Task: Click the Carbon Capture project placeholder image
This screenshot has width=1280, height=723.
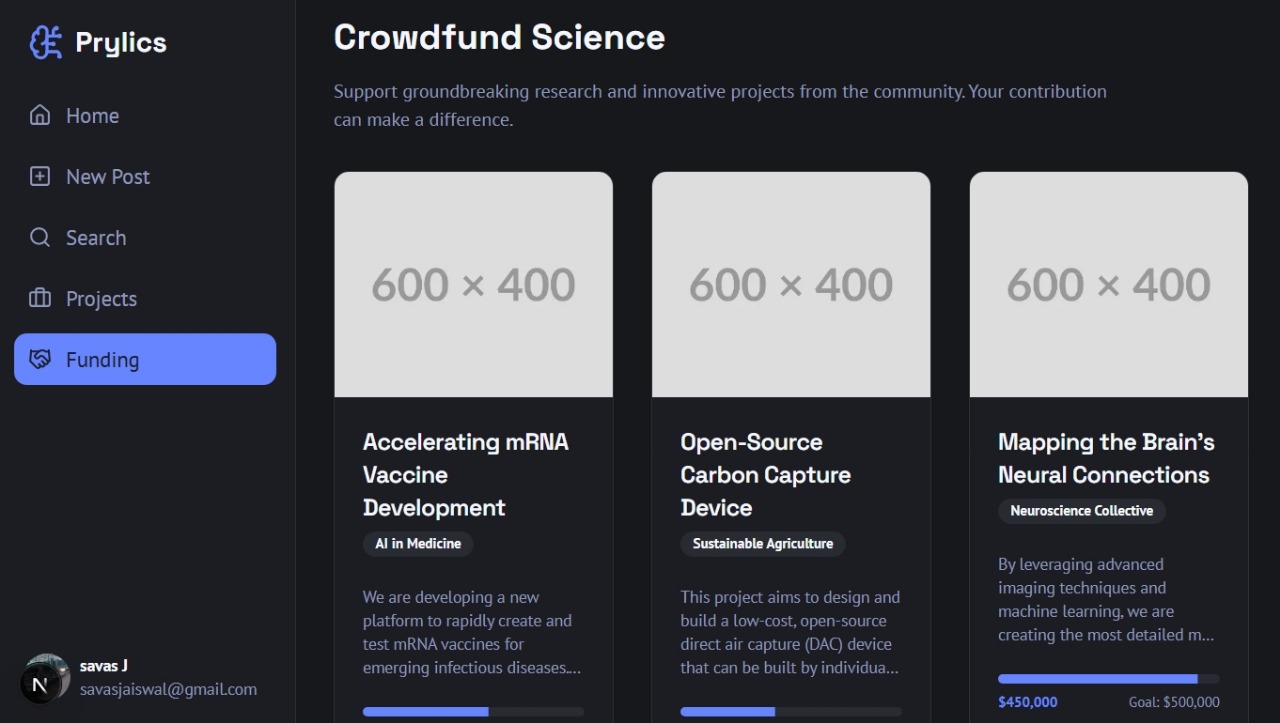Action: [x=791, y=285]
